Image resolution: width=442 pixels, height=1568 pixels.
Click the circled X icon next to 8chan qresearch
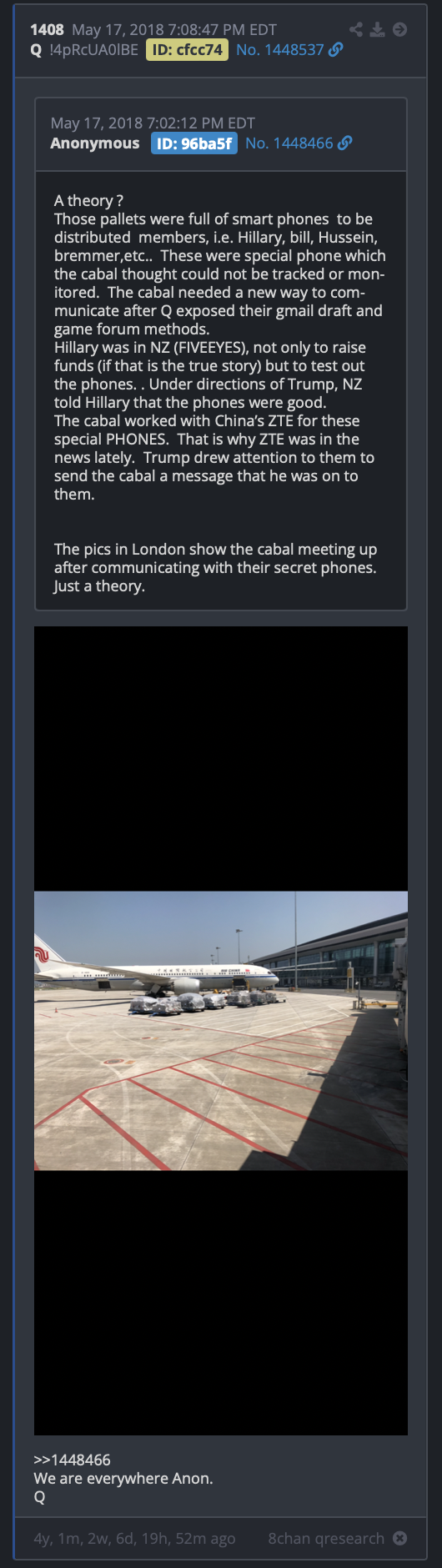(x=400, y=1538)
